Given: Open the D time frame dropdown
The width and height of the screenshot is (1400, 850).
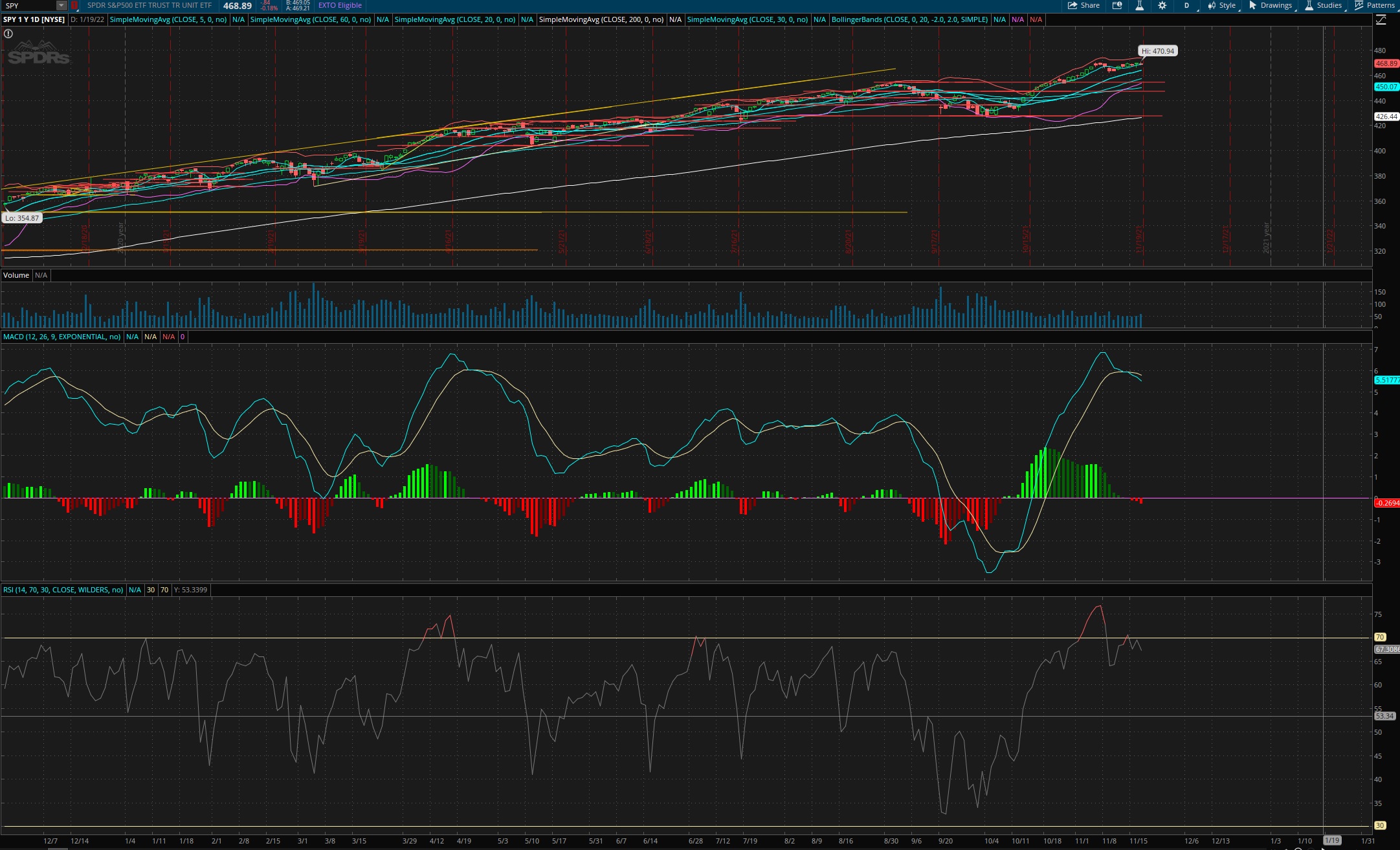Looking at the screenshot, I should point(1187,5).
